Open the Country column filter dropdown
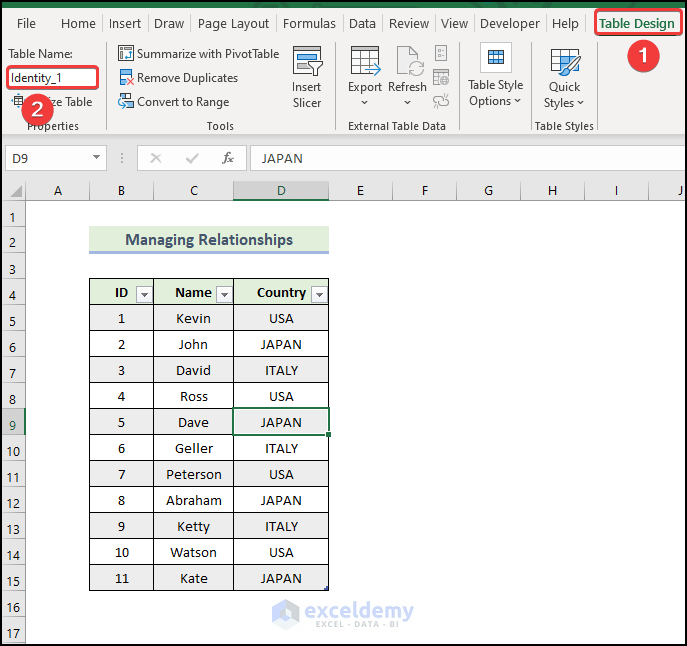 click(x=318, y=294)
